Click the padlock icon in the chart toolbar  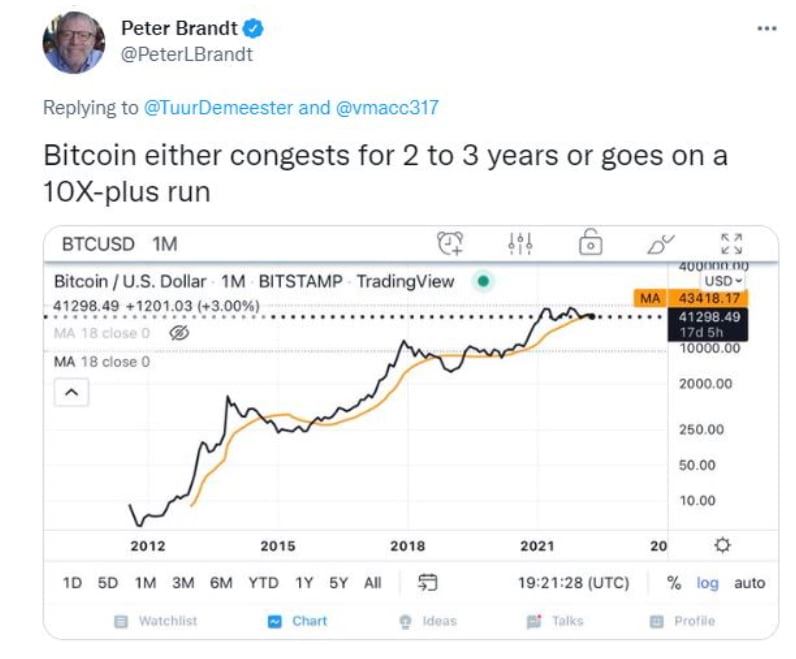click(590, 242)
